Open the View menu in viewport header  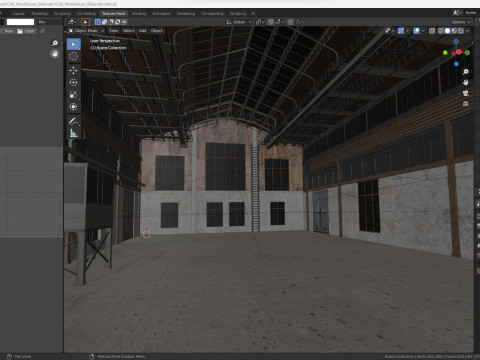[x=113, y=31]
